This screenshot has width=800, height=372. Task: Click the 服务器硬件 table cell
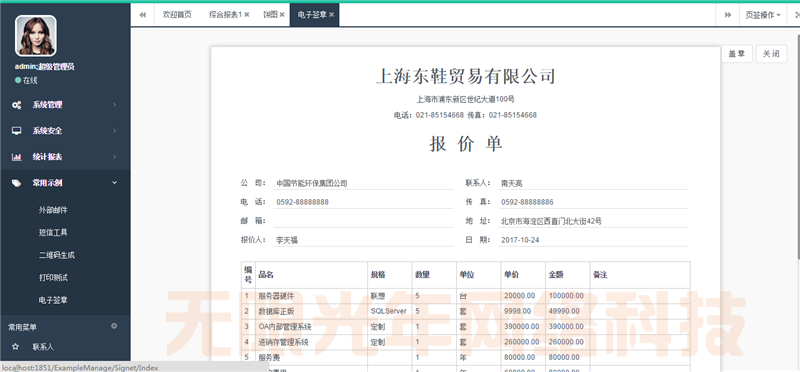pyautogui.click(x=312, y=295)
